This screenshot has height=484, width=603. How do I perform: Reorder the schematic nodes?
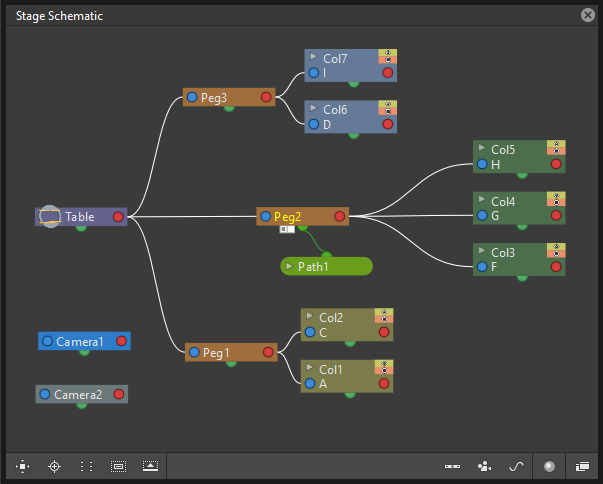87,466
